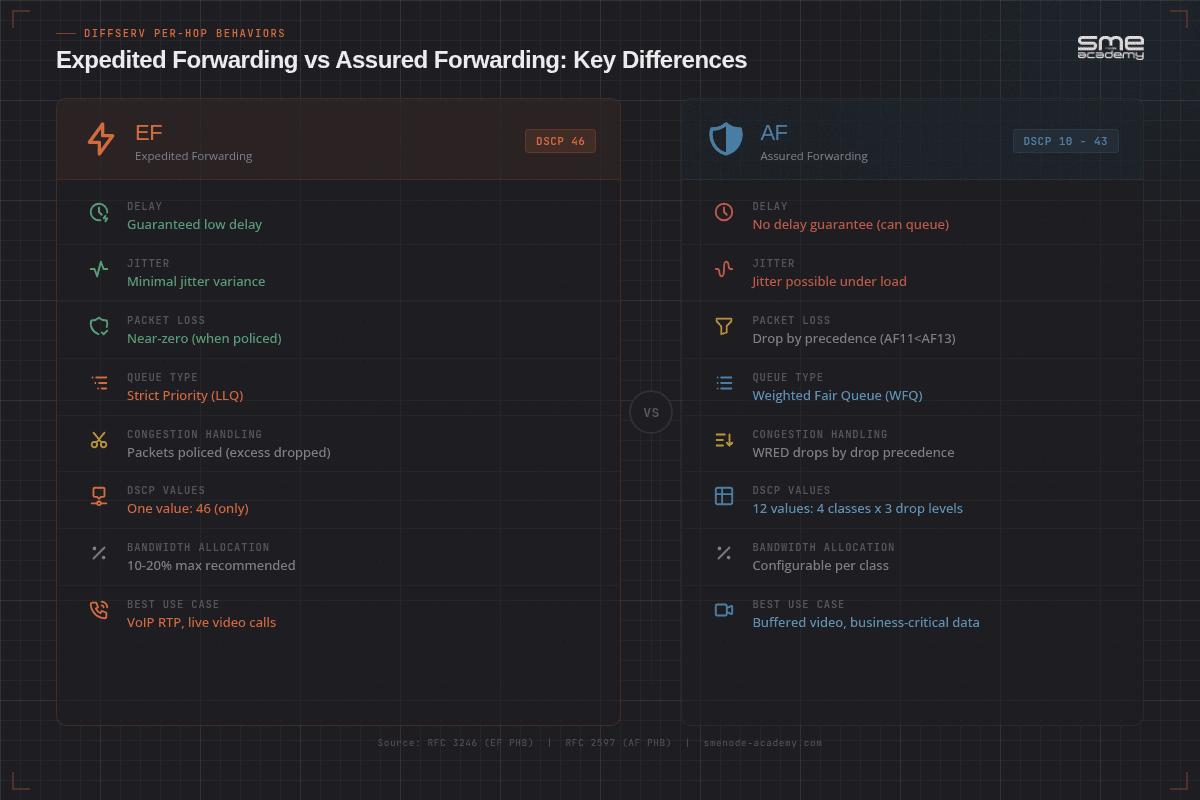Image resolution: width=1200 pixels, height=800 pixels.
Task: Click 12 values: 4 classes x 3 drop levels
Action: [858, 508]
